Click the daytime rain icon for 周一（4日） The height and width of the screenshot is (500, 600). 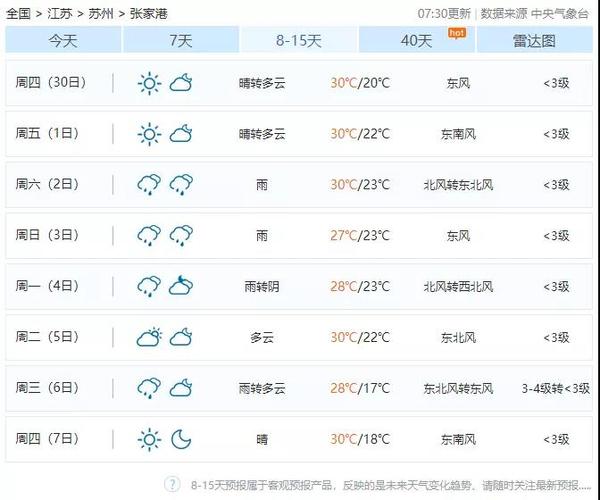(149, 287)
